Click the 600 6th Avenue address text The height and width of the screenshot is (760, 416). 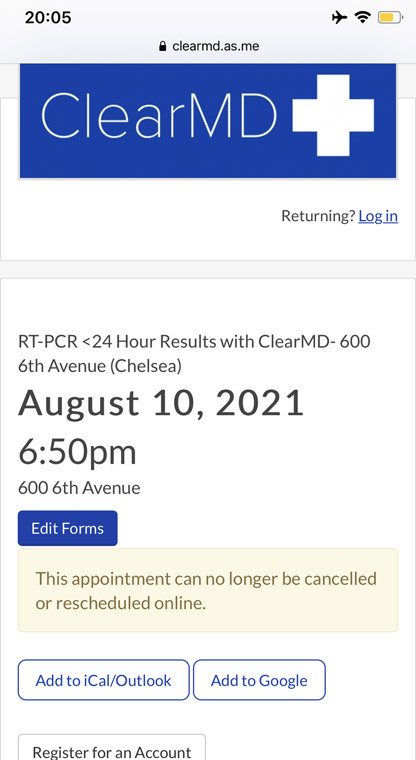pyautogui.click(x=79, y=488)
